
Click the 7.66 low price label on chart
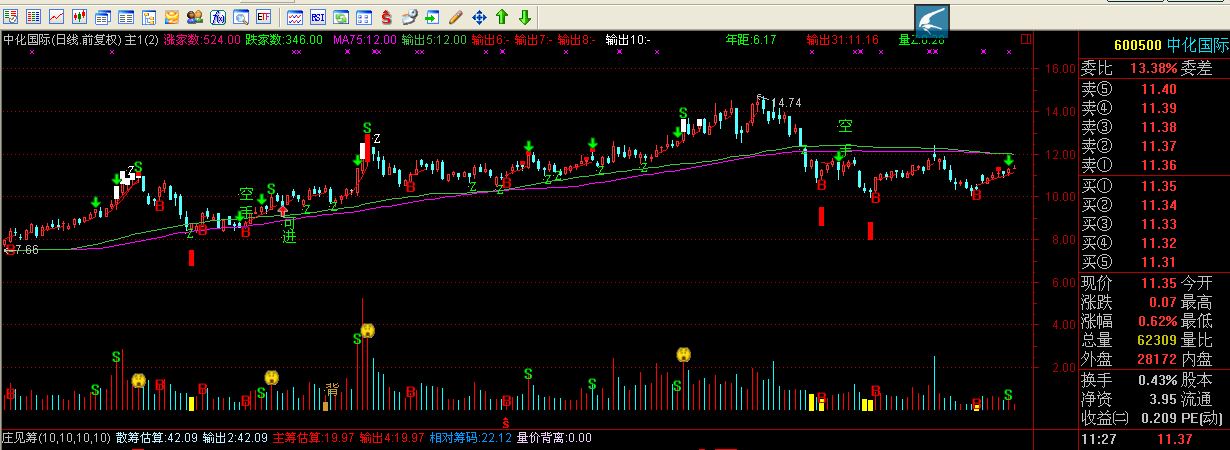pyautogui.click(x=25, y=250)
